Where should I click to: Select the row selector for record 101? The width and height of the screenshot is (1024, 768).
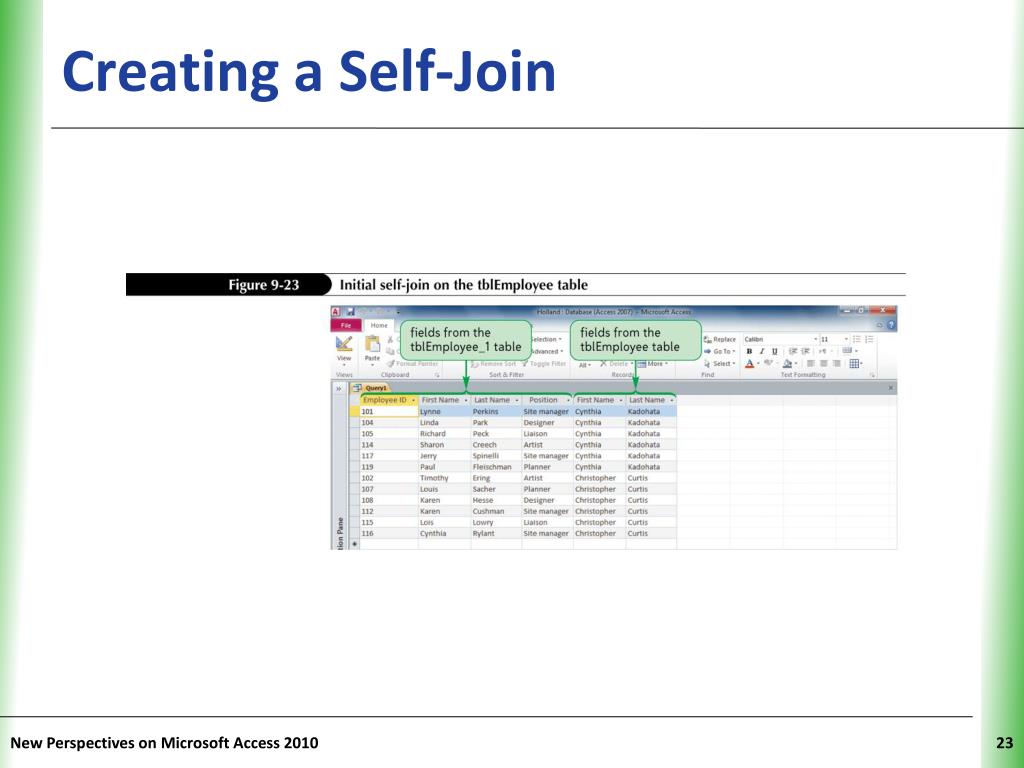[x=355, y=412]
